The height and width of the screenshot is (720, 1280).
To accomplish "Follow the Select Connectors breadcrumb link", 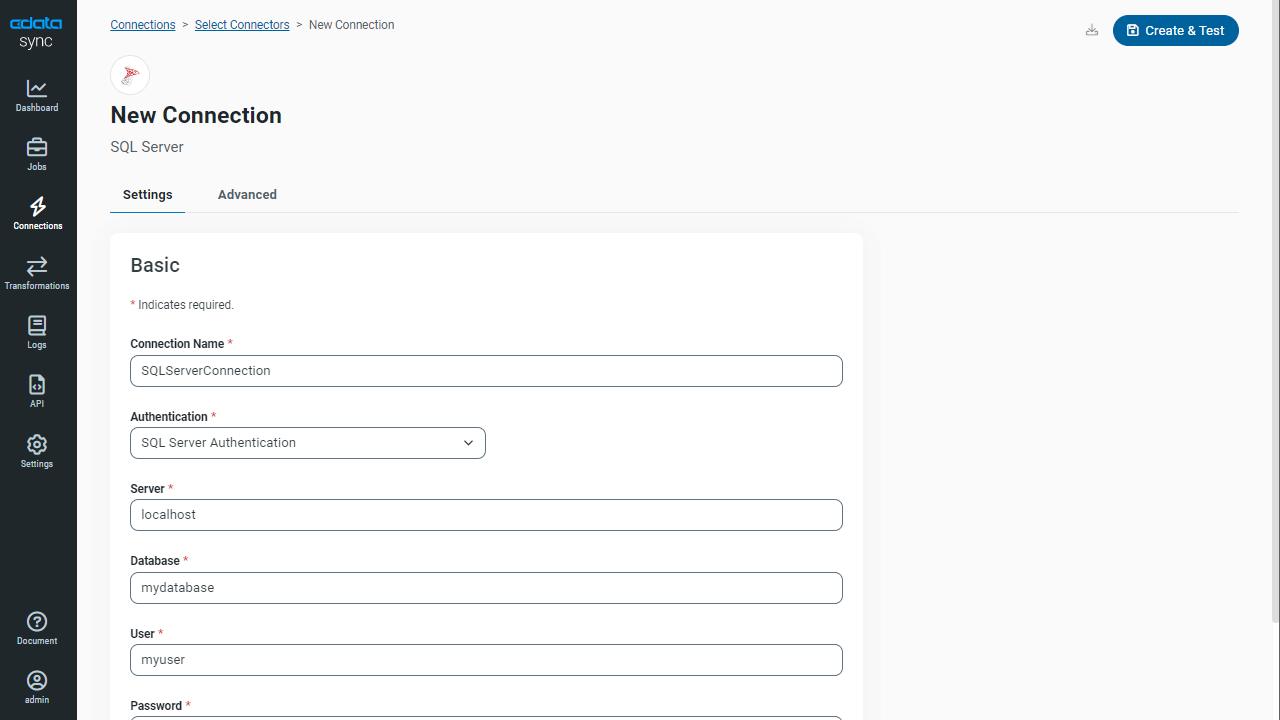I will coord(242,25).
